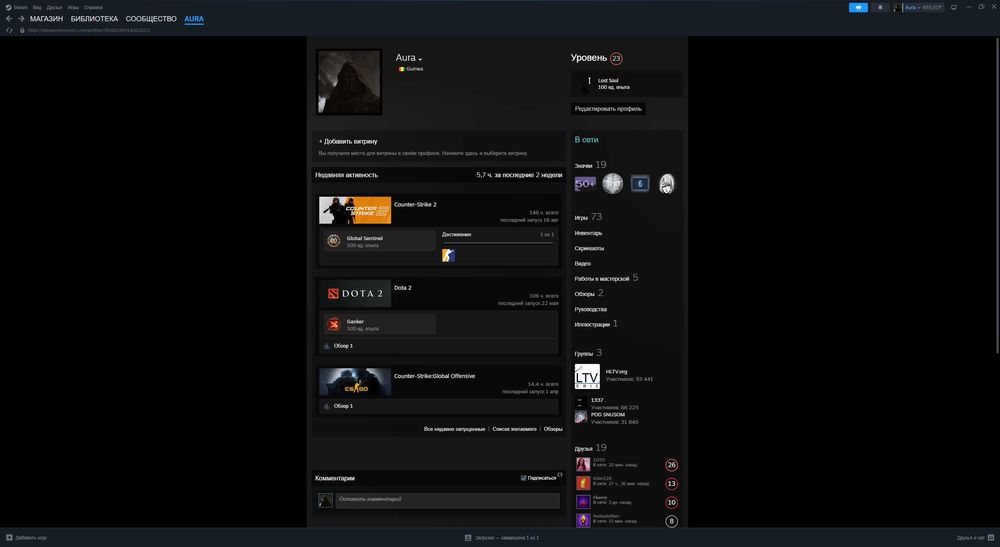Open the Ganker badge icon

tap(334, 325)
